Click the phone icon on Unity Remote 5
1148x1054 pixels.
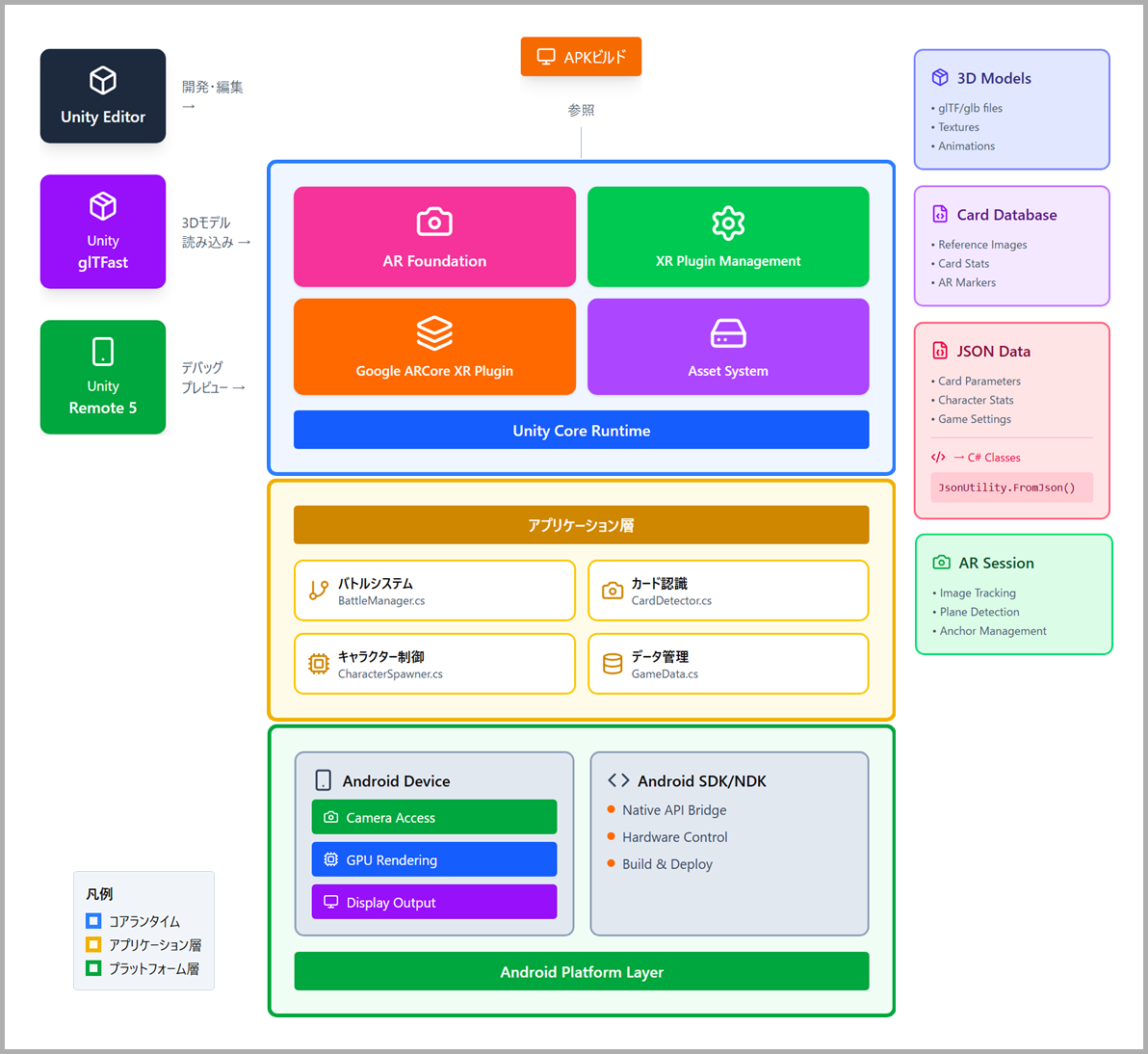point(103,352)
